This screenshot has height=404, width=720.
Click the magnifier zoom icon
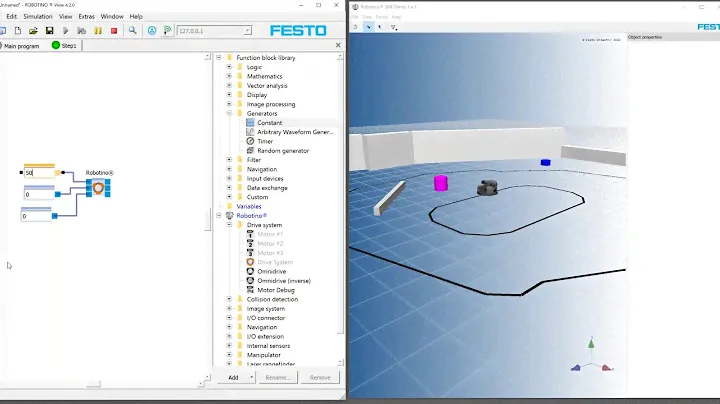[133, 31]
